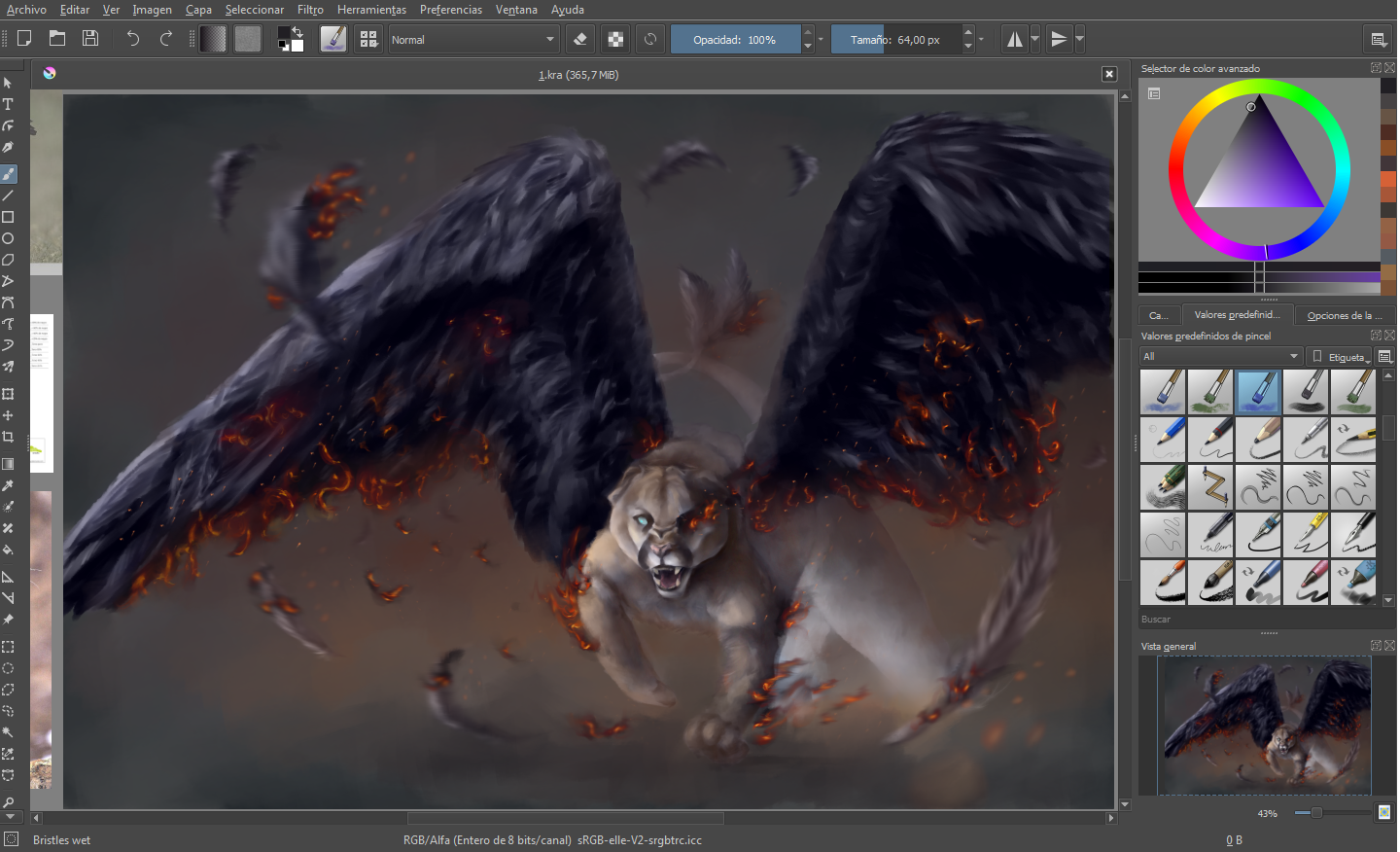
Task: Click the Rectangular Selection tool
Action: pyautogui.click(x=8, y=647)
